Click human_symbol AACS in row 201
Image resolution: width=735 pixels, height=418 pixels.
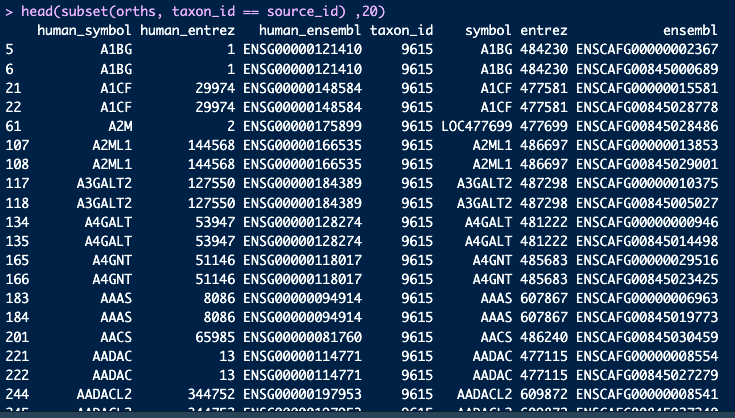point(116,337)
